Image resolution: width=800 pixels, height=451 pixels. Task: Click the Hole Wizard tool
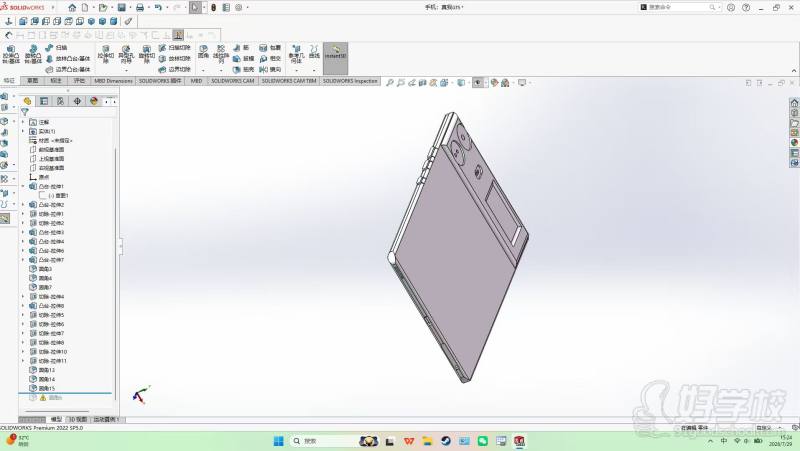pos(126,54)
